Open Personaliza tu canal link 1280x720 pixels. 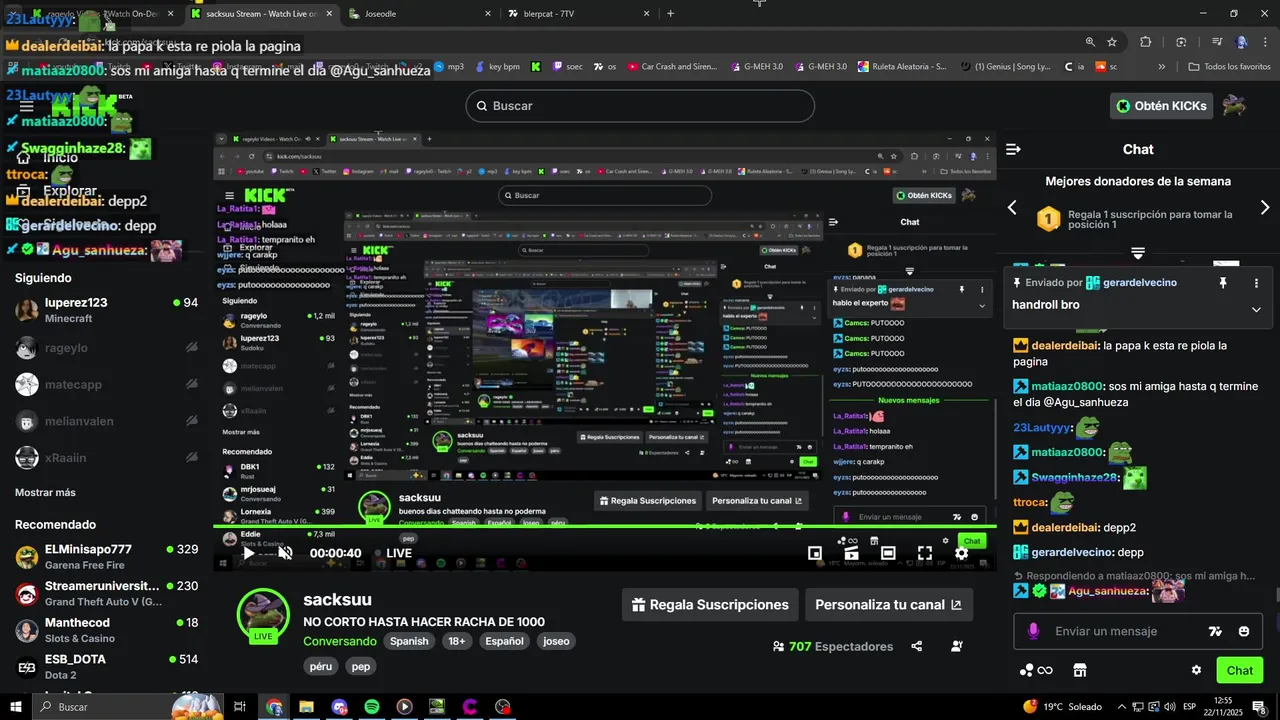(888, 605)
